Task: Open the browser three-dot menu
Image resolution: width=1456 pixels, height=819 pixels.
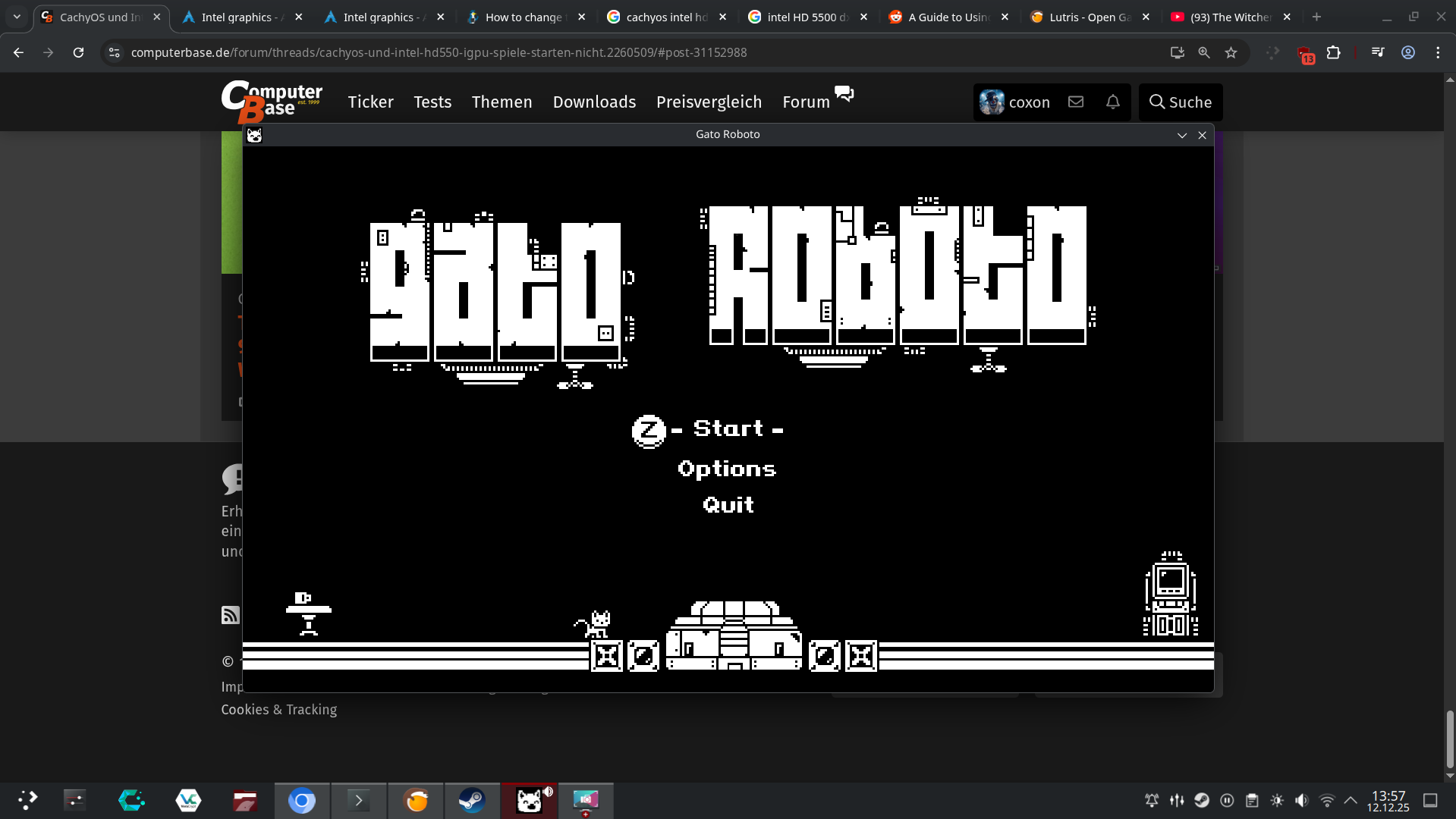Action: tap(1438, 52)
